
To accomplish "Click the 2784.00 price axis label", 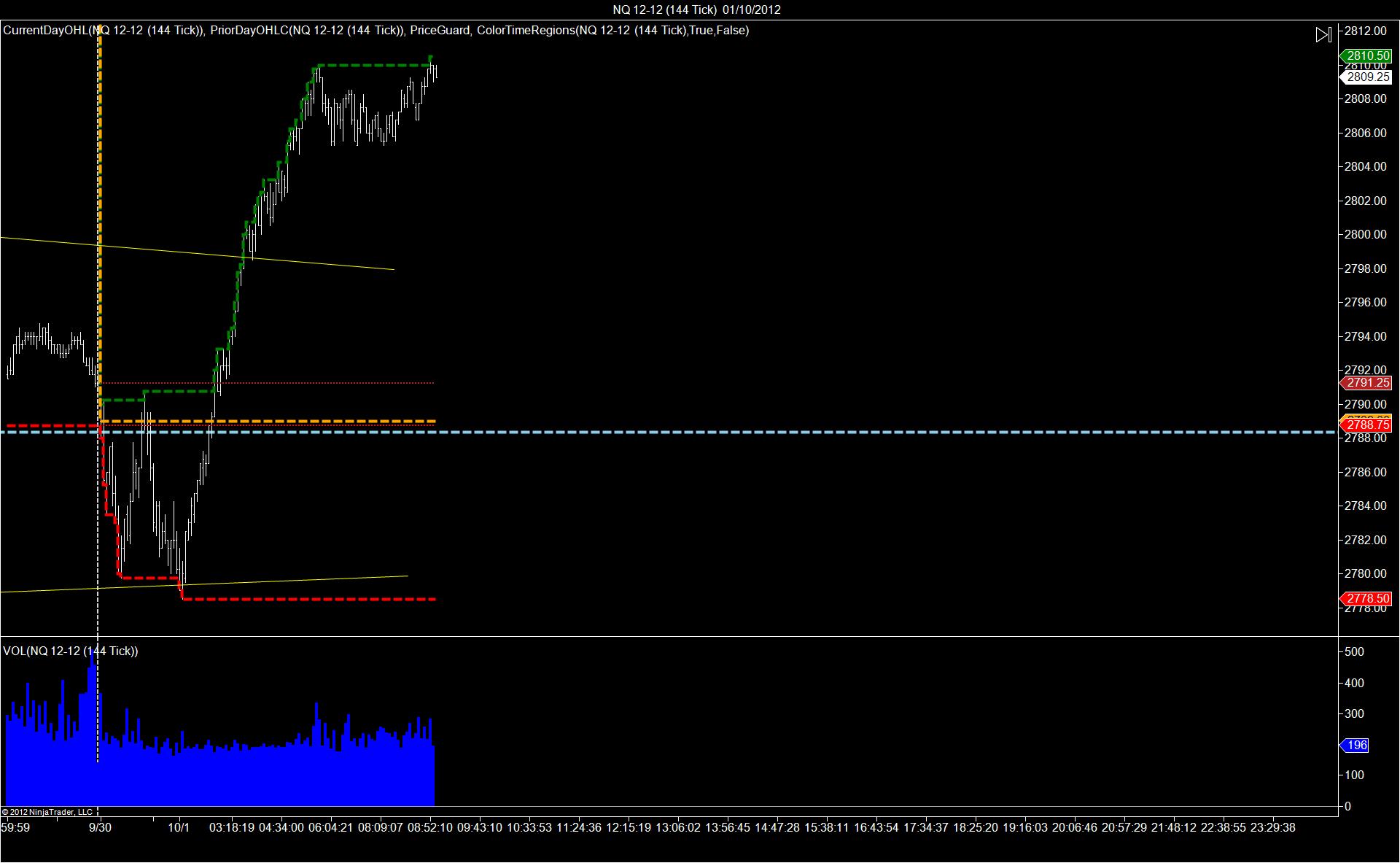I will [x=1365, y=506].
